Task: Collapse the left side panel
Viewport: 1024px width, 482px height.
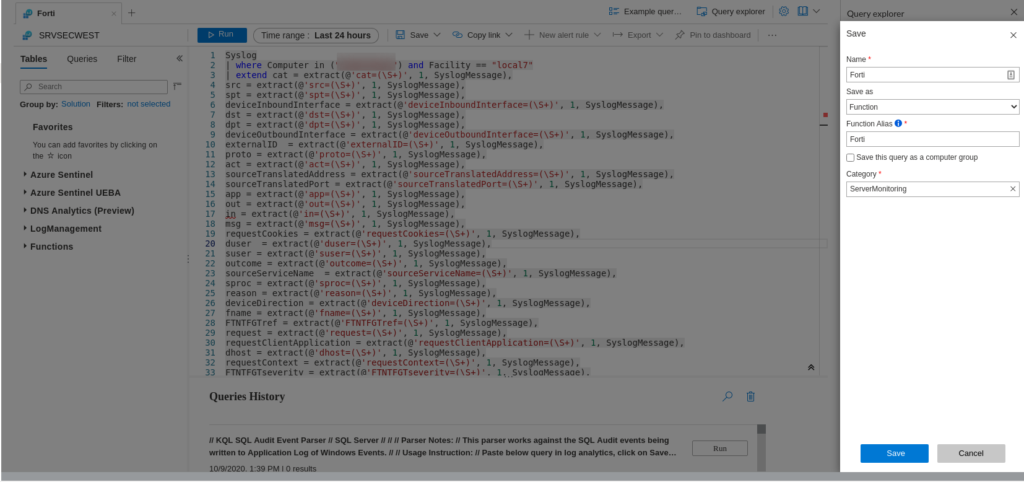Action: coord(180,59)
